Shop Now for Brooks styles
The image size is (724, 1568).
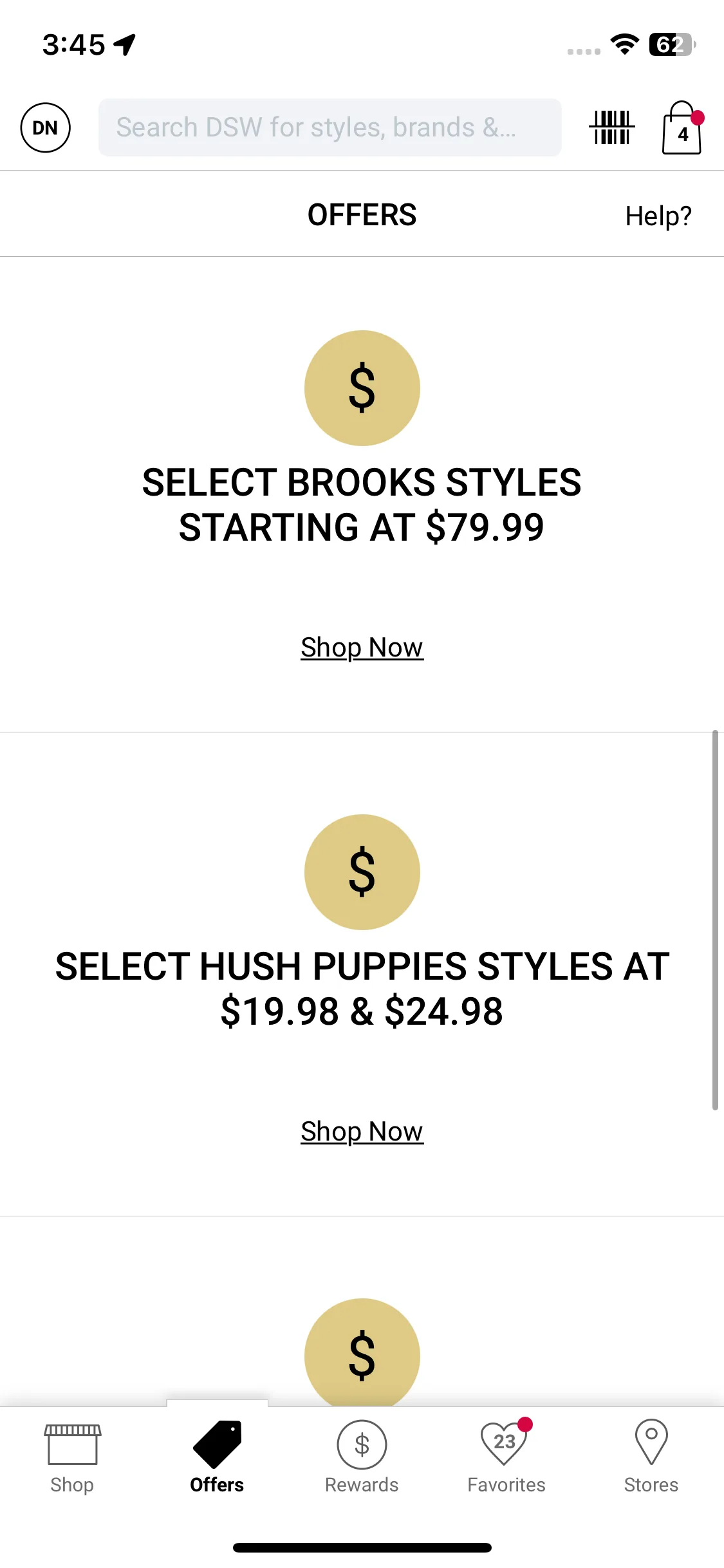point(362,648)
